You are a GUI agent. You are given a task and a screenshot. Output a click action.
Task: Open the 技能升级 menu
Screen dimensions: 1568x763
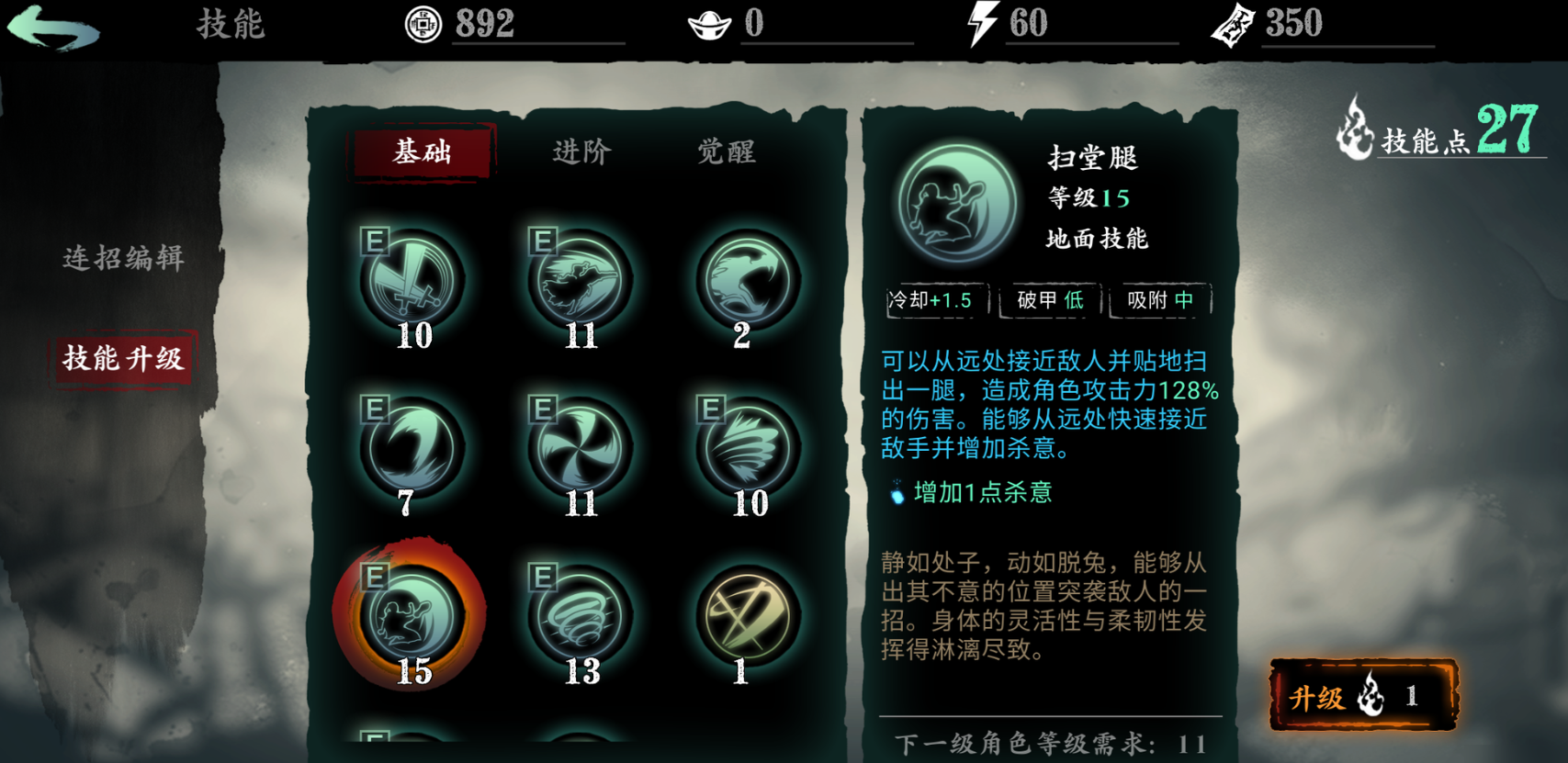pos(123,358)
